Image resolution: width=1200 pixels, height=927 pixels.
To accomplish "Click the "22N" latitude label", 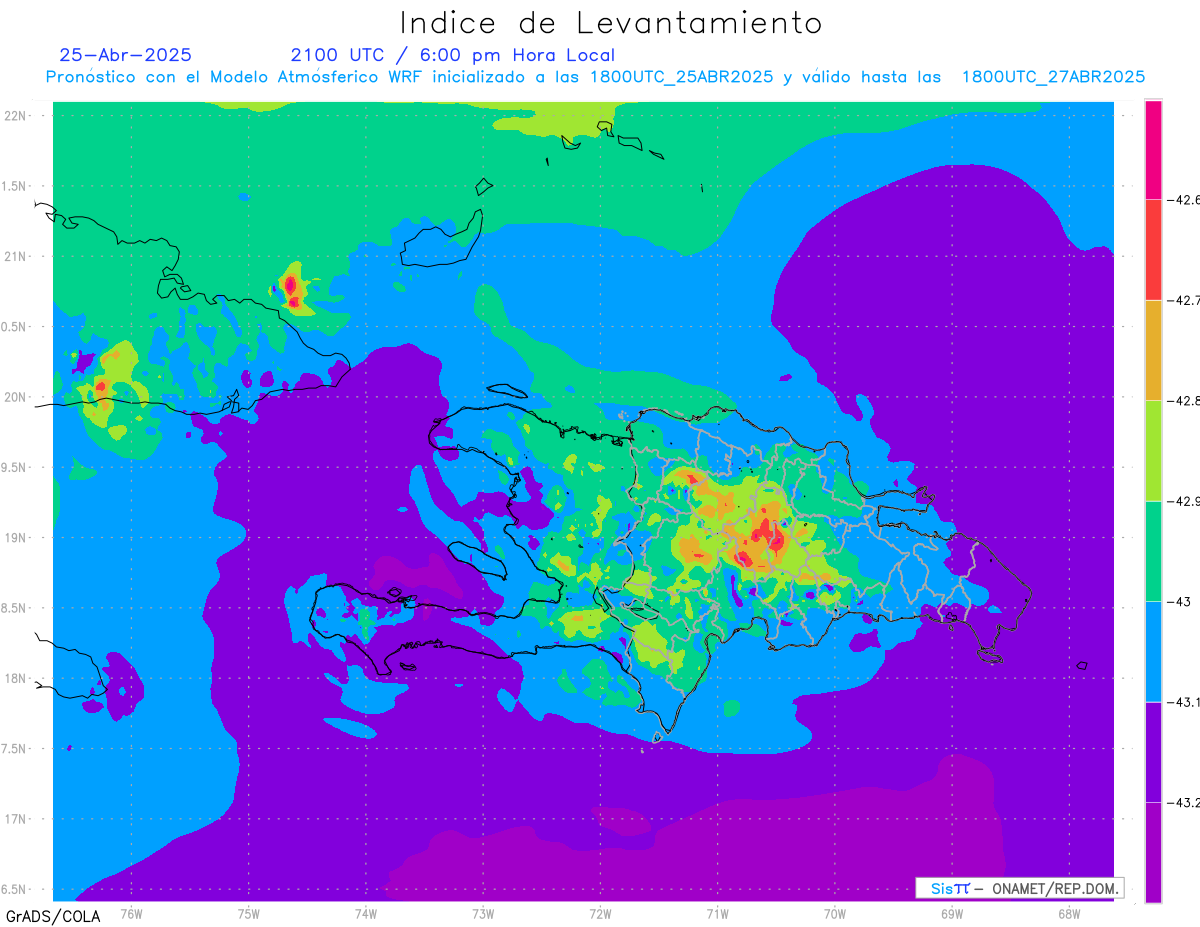I will coord(16,116).
